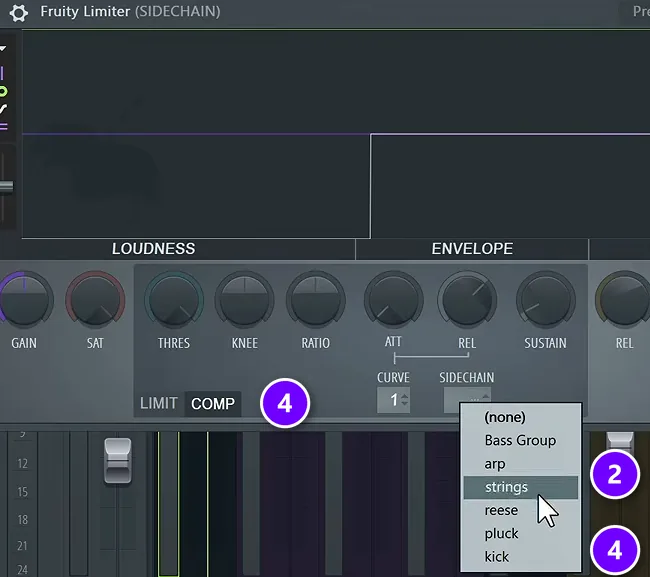Viewport: 650px width, 577px height.
Task: Switch to the COMP tab
Action: 213,403
